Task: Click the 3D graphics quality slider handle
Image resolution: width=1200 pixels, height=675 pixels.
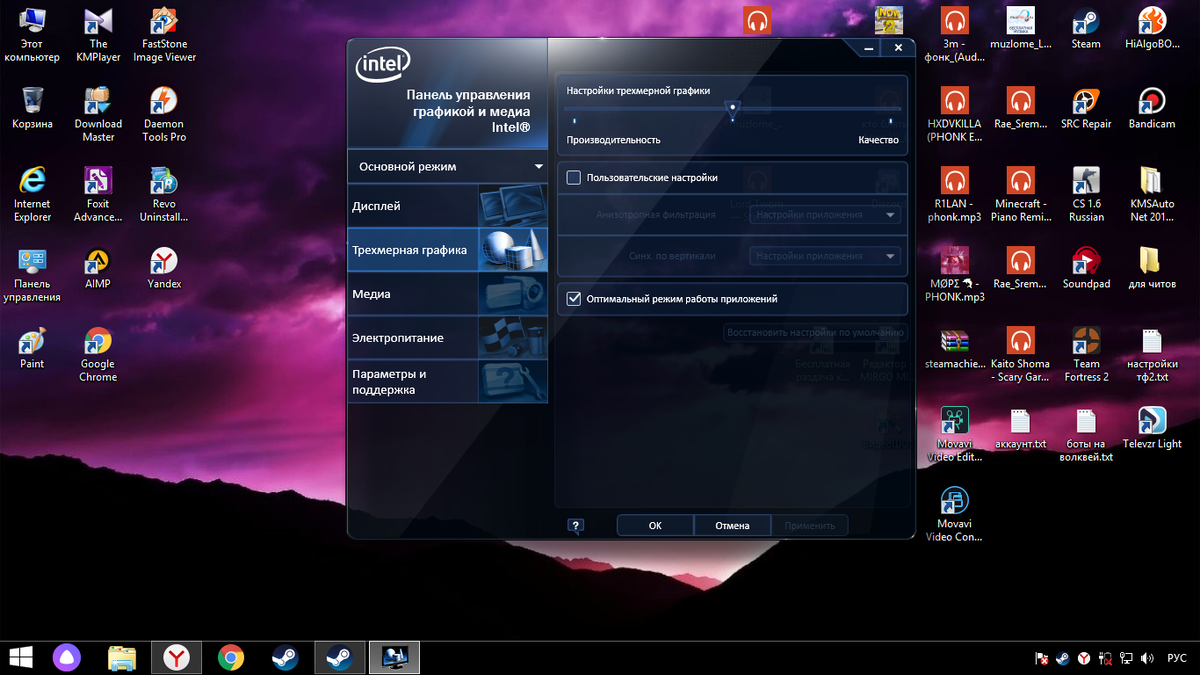Action: point(733,110)
